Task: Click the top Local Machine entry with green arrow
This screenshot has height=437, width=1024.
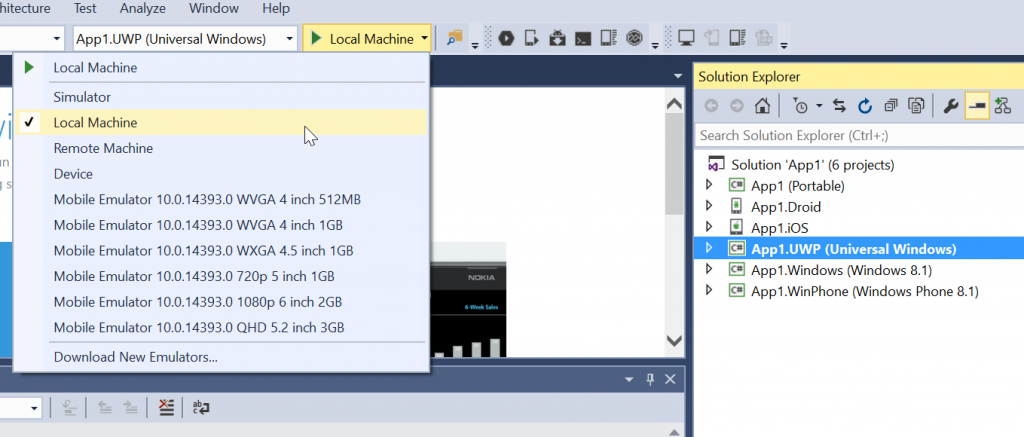Action: 221,67
